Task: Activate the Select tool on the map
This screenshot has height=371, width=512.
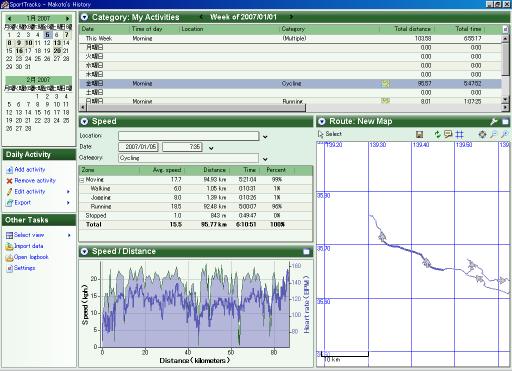Action: coord(330,134)
